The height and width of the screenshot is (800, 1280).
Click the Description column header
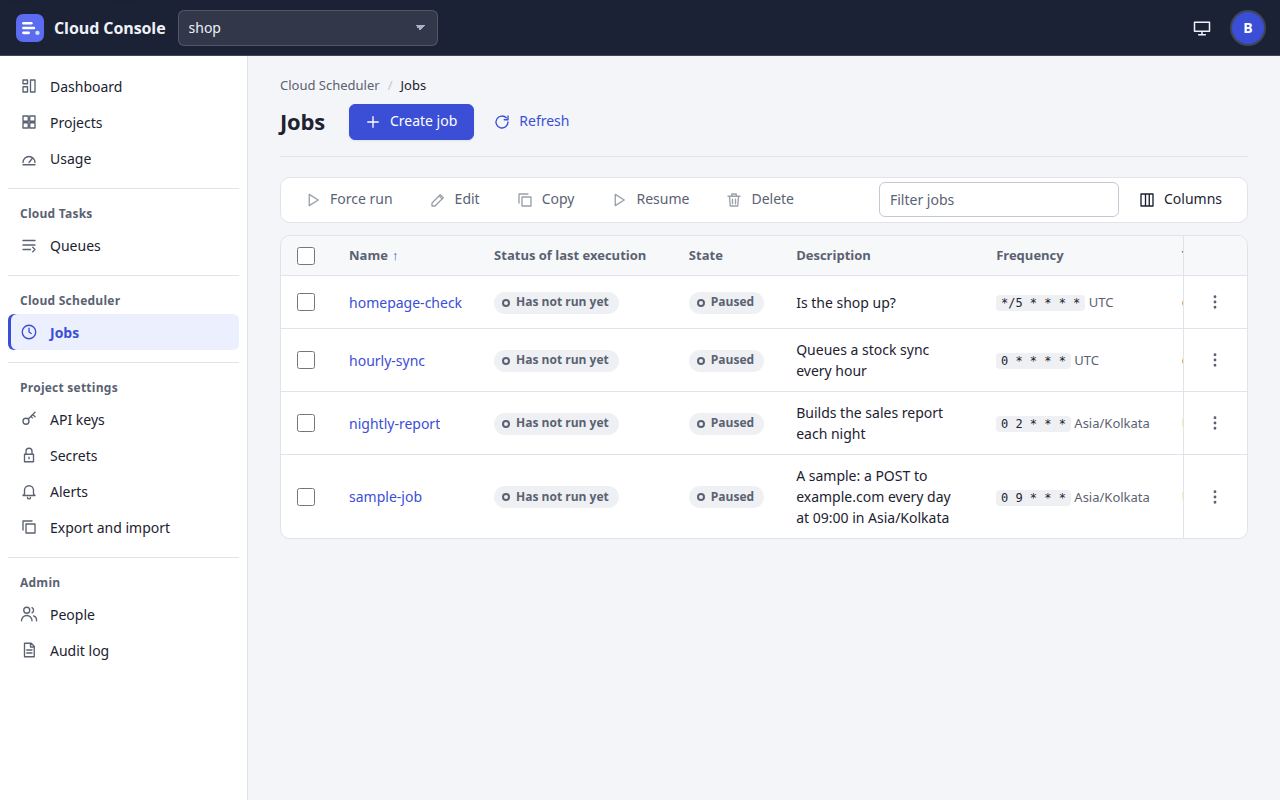point(833,256)
